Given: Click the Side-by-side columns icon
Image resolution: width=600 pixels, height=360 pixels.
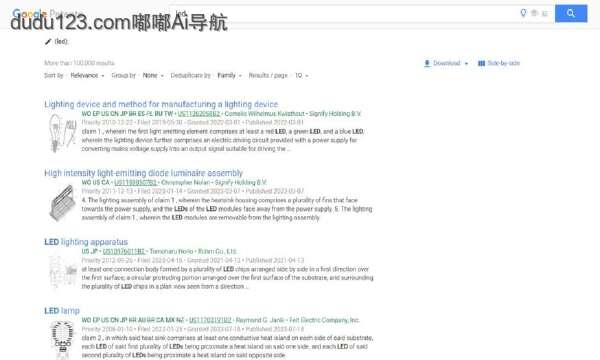Looking at the screenshot, I should [481, 64].
